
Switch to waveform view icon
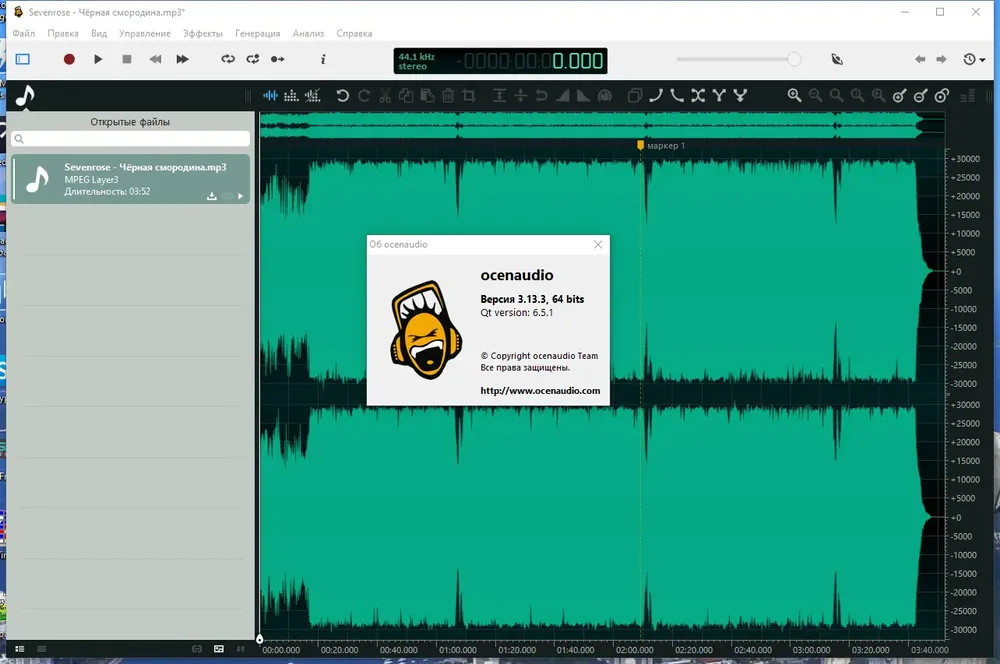tap(270, 96)
